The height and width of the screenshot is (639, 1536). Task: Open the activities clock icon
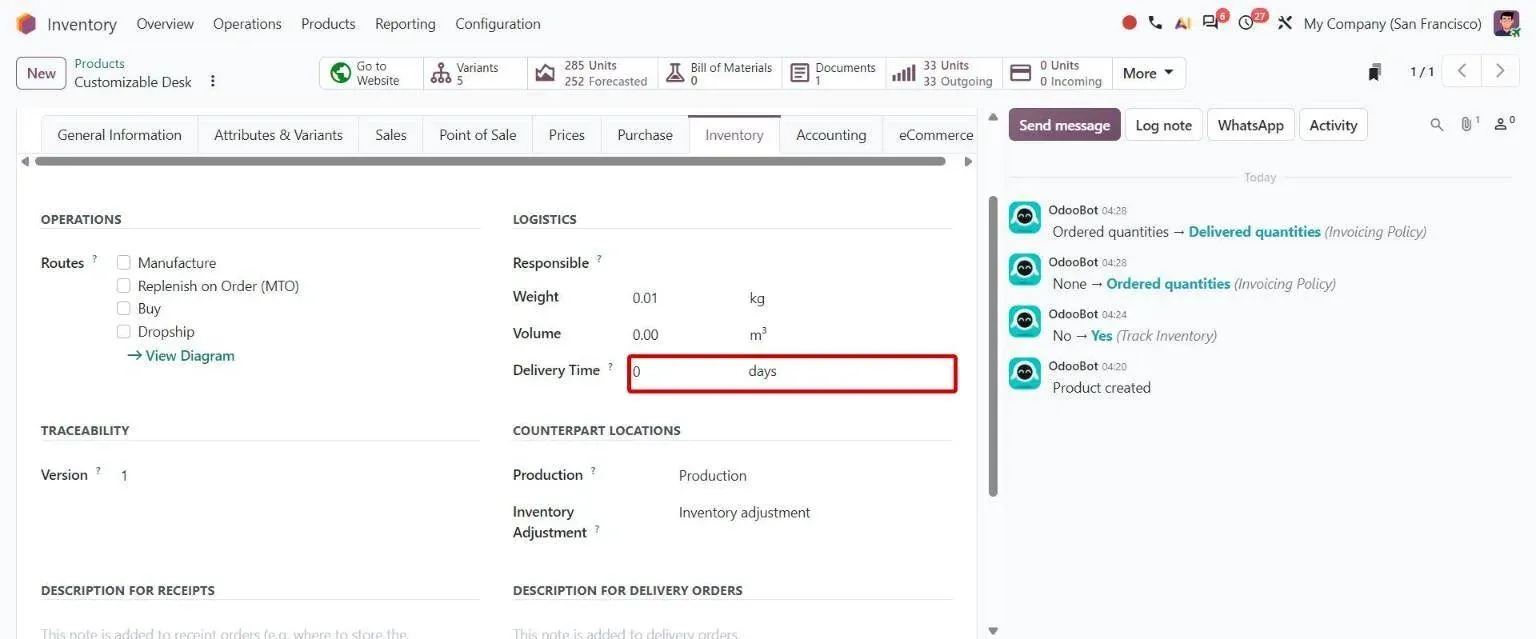(1246, 23)
